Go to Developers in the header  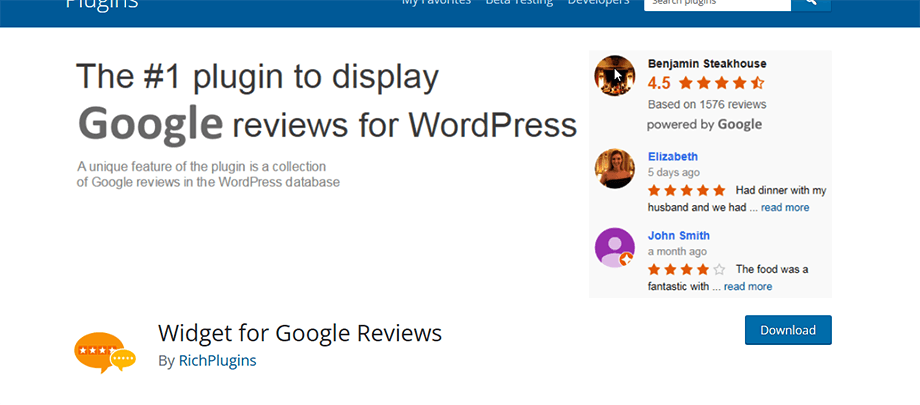click(x=598, y=3)
